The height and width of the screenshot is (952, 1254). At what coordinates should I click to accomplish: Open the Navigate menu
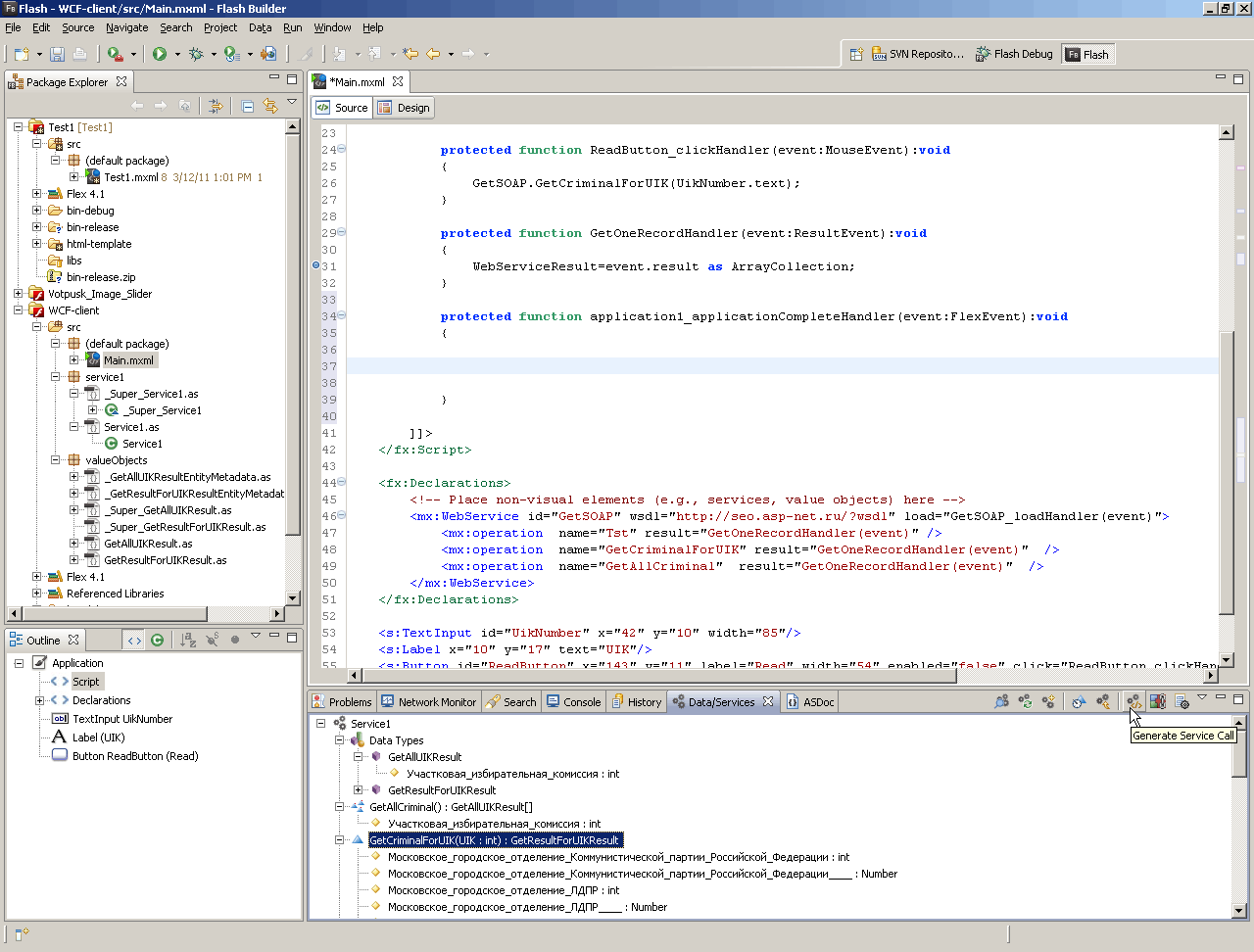(126, 27)
